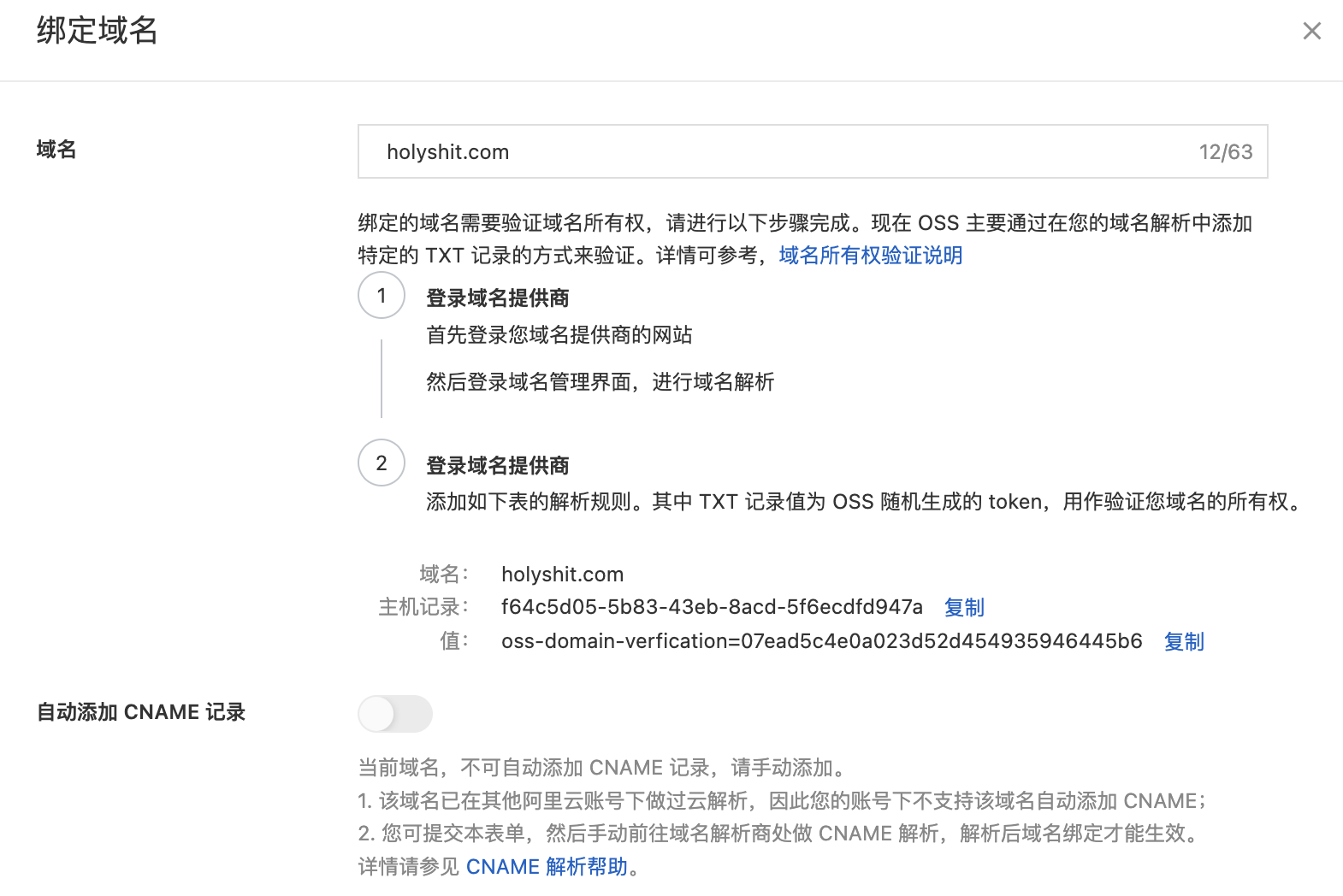This screenshot has width=1343, height=896.
Task: Click the first 登录域名提供商 step heading
Action: (x=497, y=298)
